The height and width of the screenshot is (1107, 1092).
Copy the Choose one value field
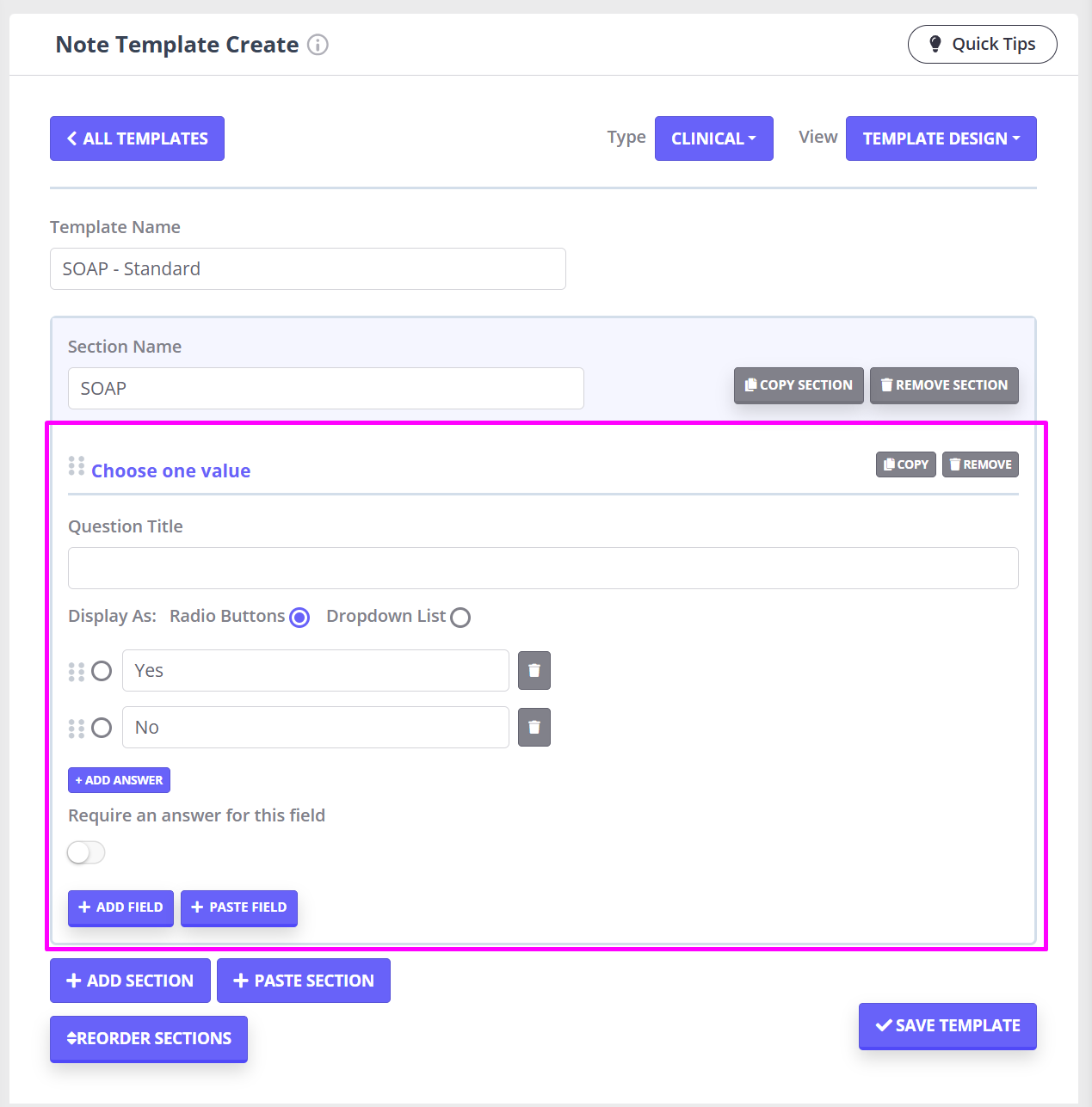(x=905, y=464)
